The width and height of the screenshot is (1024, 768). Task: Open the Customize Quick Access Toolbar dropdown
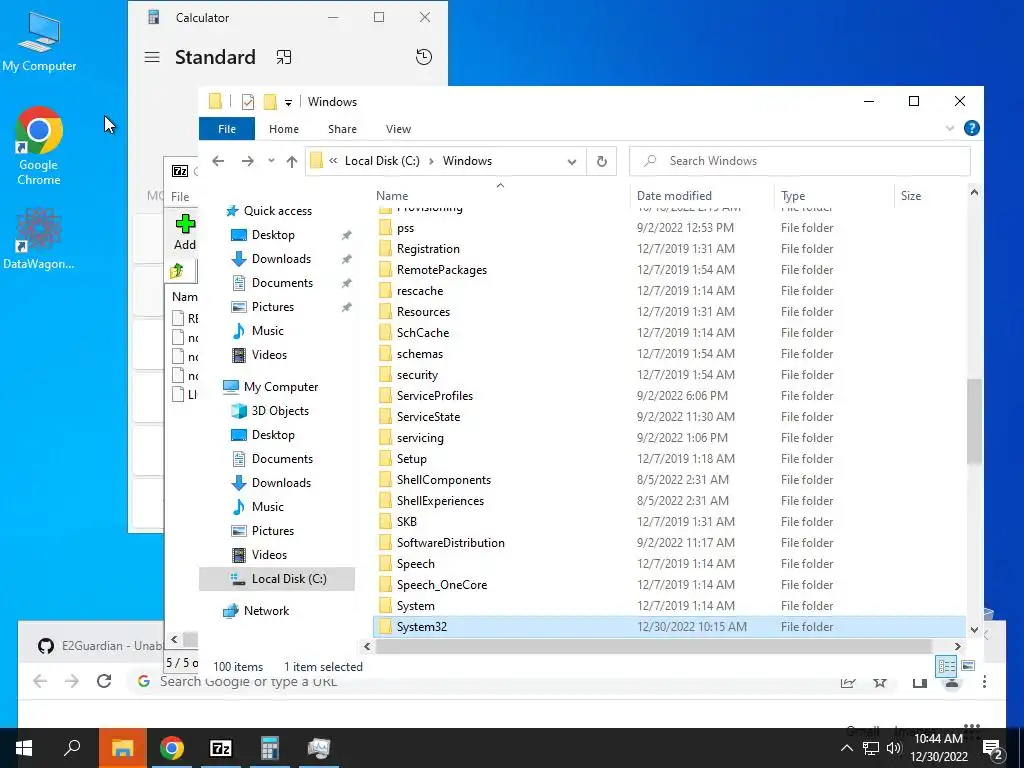click(x=288, y=103)
